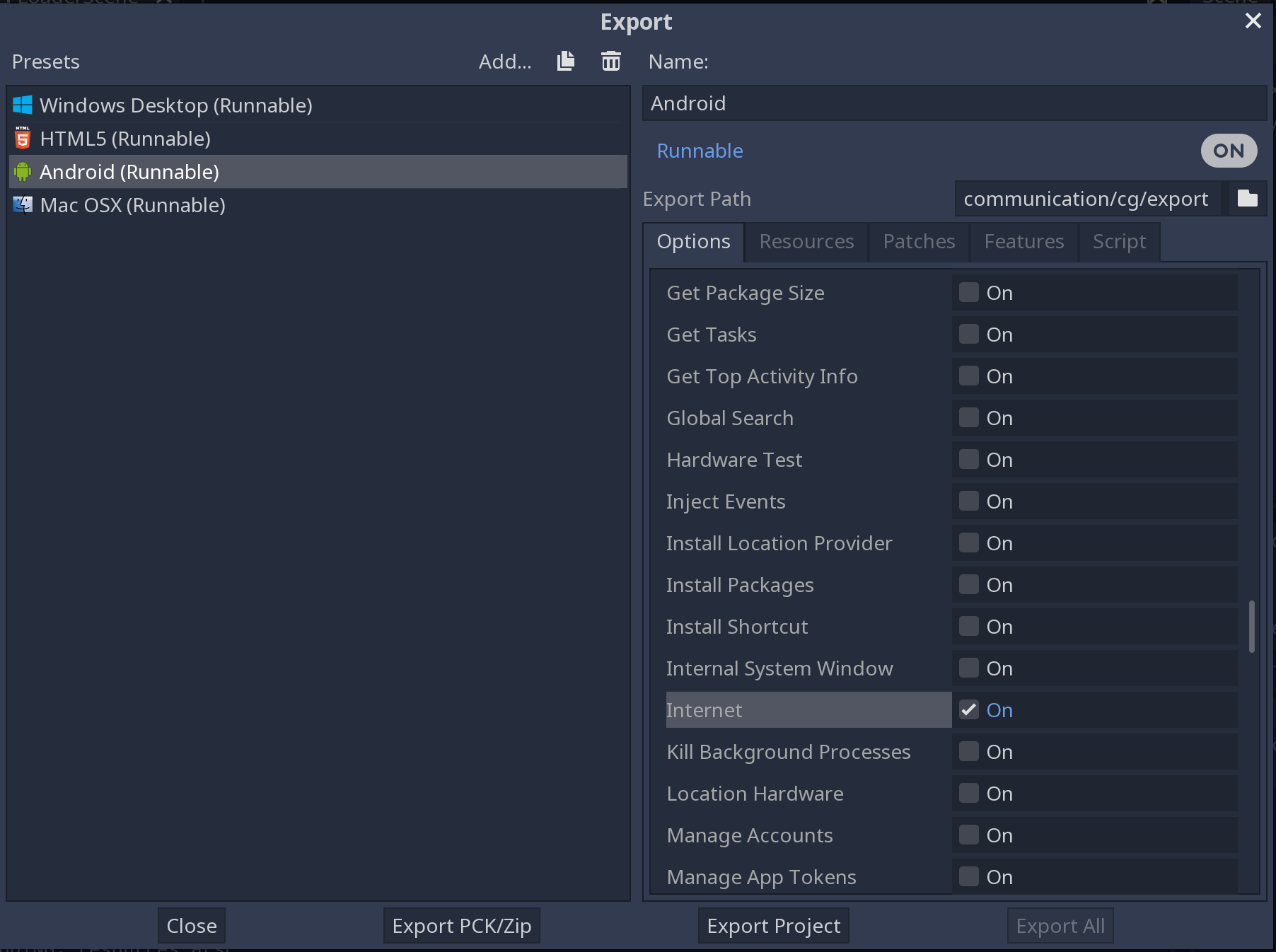This screenshot has width=1276, height=952.
Task: Enable Manage Accounts permission
Action: (968, 835)
